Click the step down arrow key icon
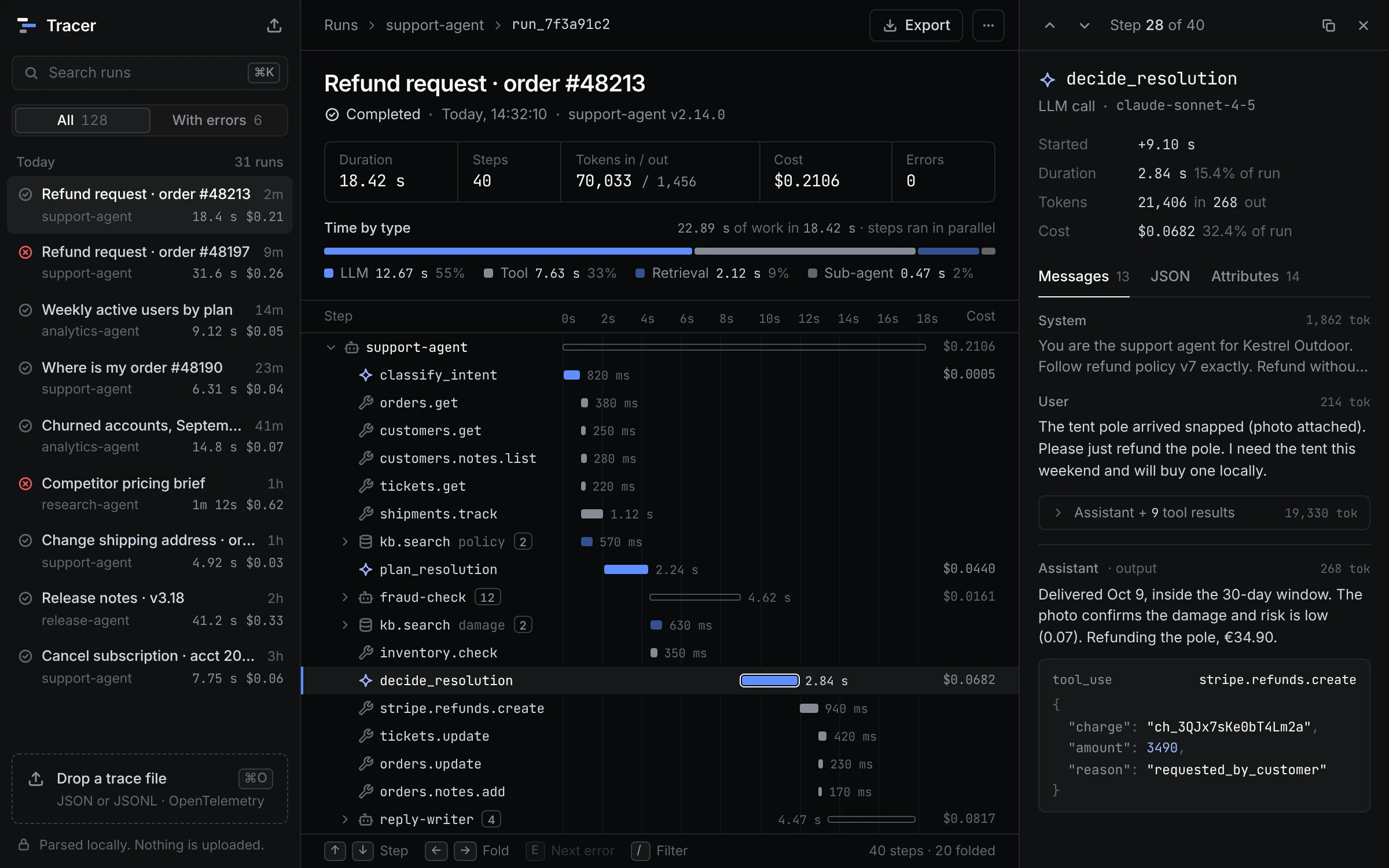This screenshot has width=1389, height=868. tap(362, 851)
